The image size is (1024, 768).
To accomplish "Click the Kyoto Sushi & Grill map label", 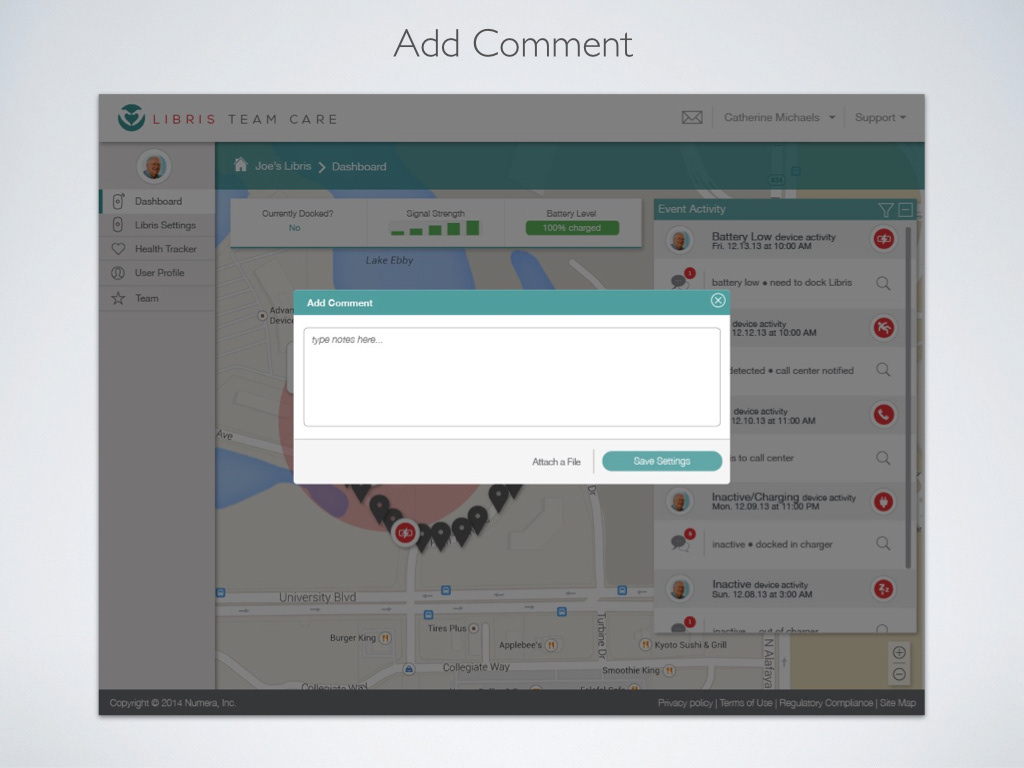I will point(691,645).
